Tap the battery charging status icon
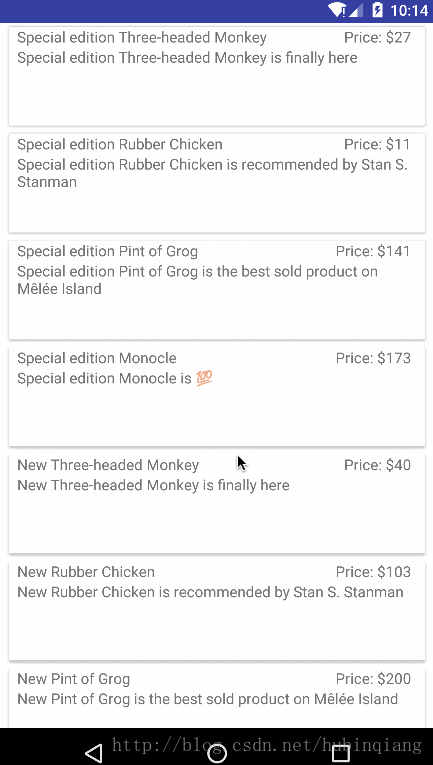 pos(377,10)
